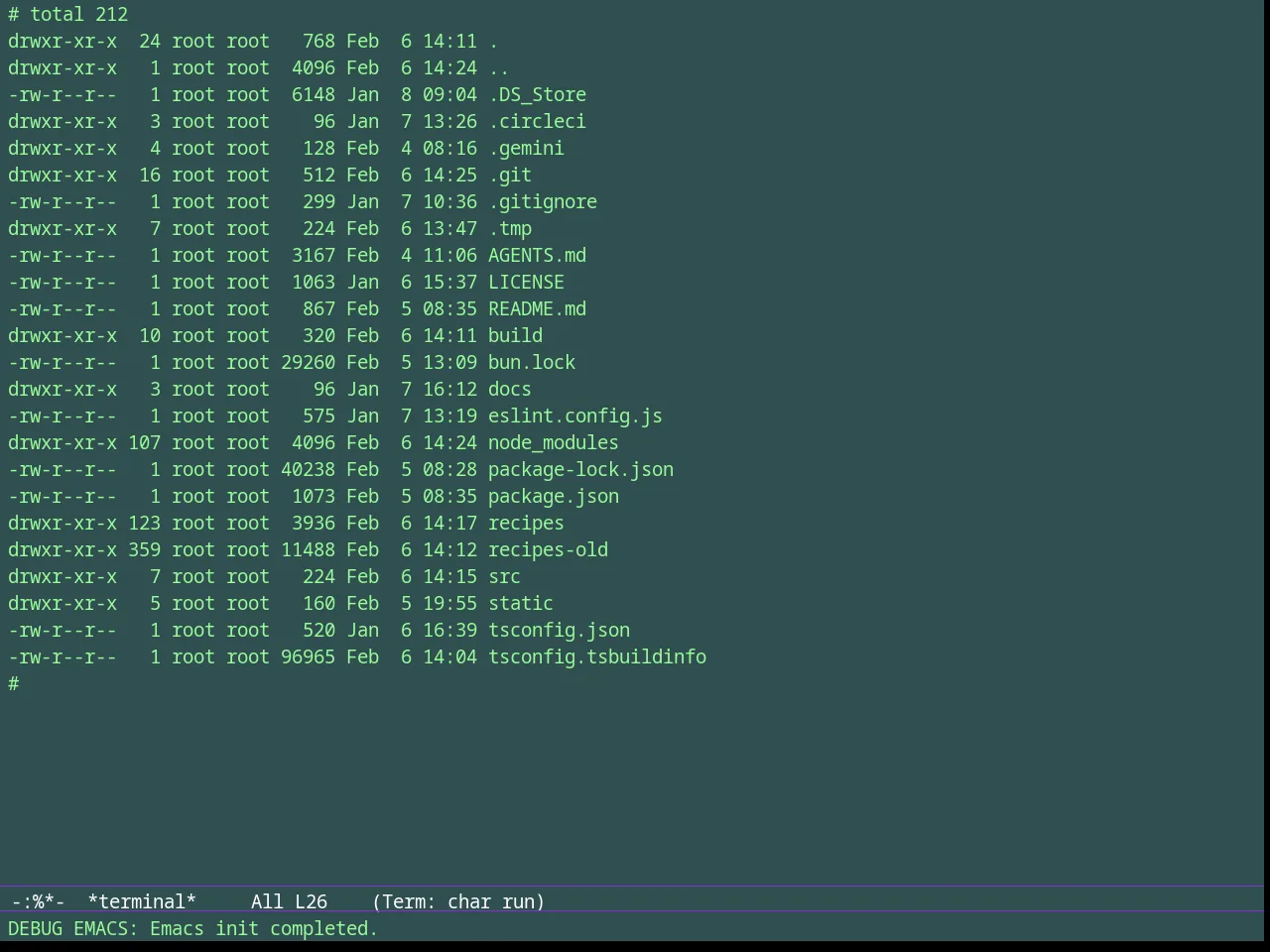Click the .git directory entry
This screenshot has height=952, width=1270.
click(510, 176)
